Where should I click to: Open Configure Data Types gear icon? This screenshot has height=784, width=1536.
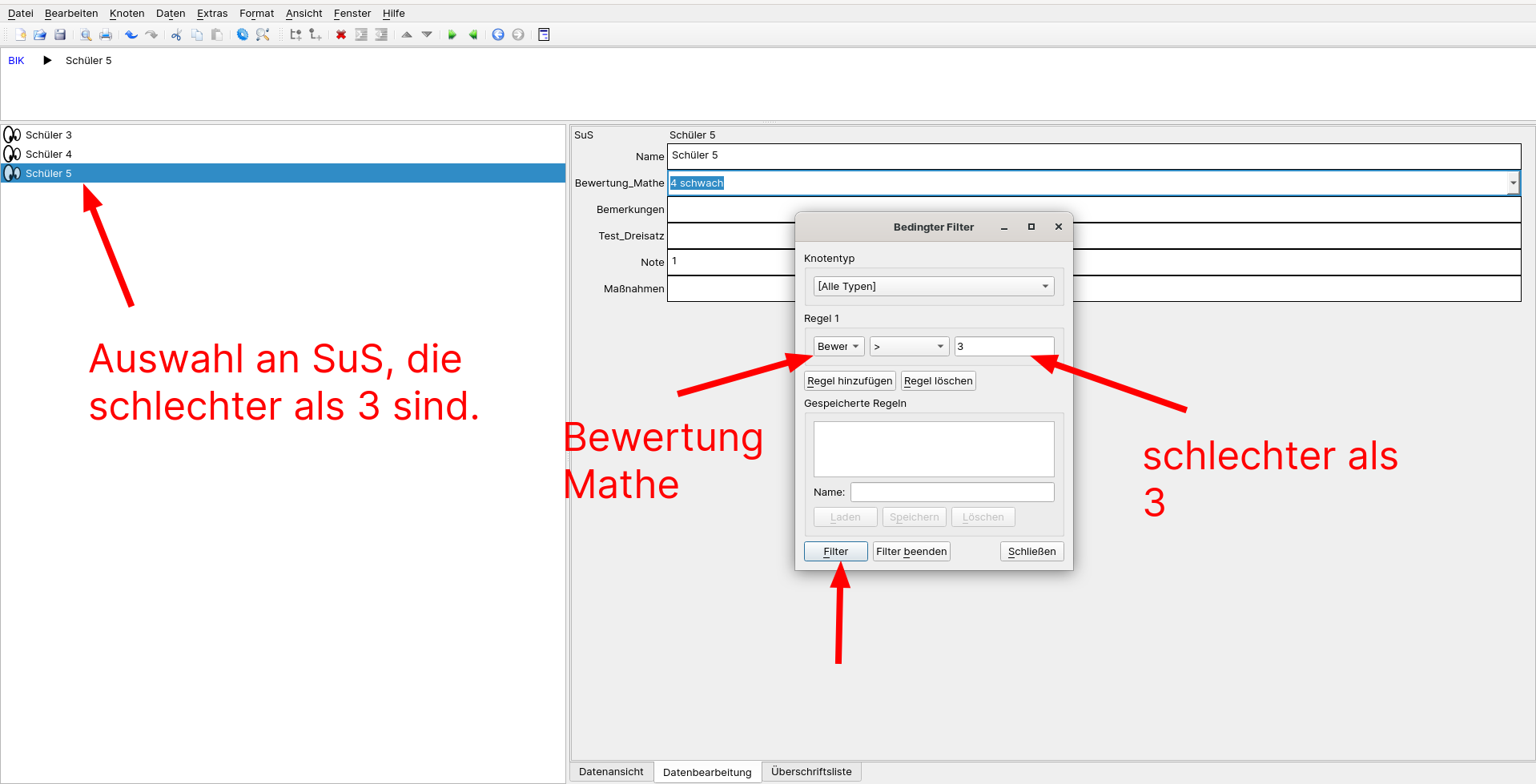point(243,34)
